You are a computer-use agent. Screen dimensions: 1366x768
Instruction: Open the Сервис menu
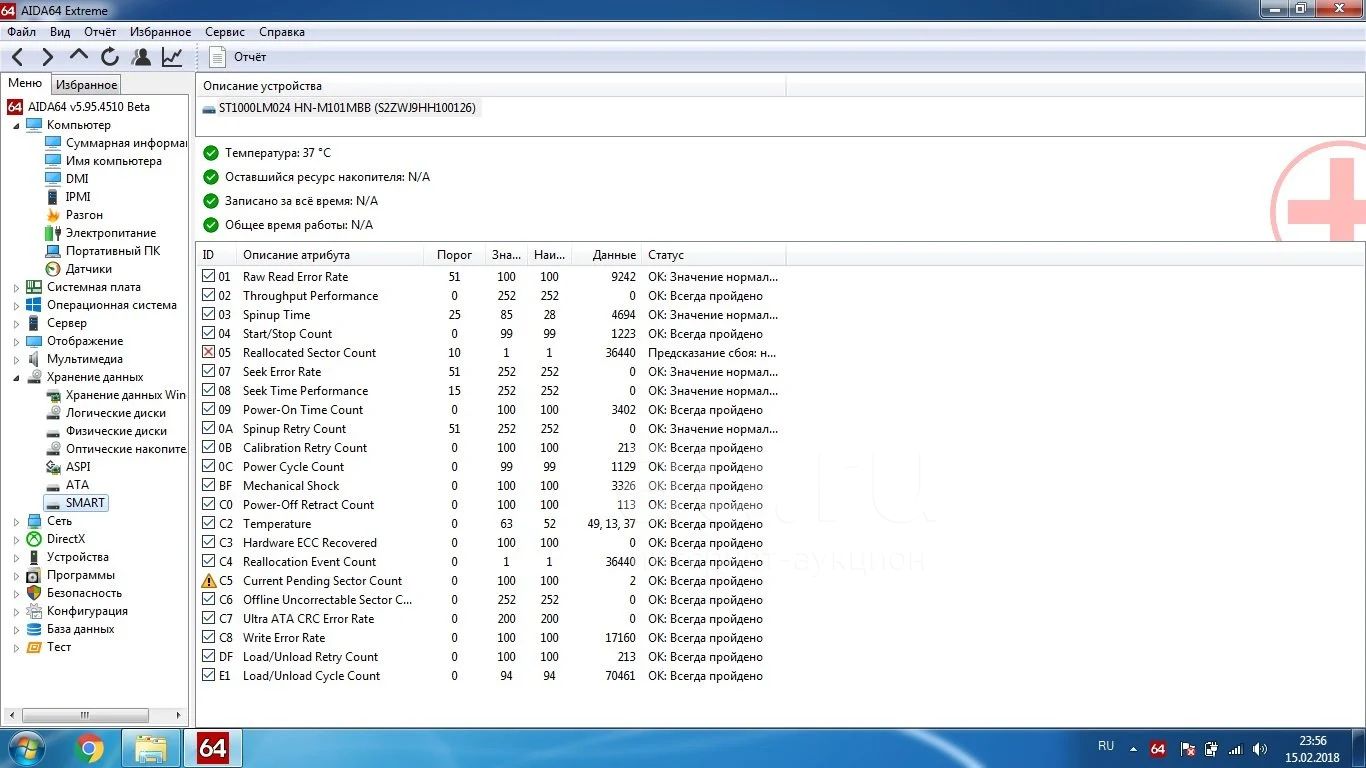click(225, 32)
